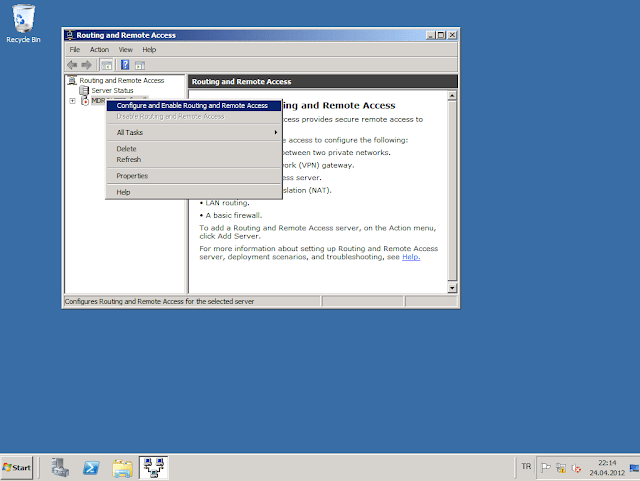Toggle the Show/Hide Console Tree toolbar icon
The width and height of the screenshot is (640, 481).
[x=107, y=64]
